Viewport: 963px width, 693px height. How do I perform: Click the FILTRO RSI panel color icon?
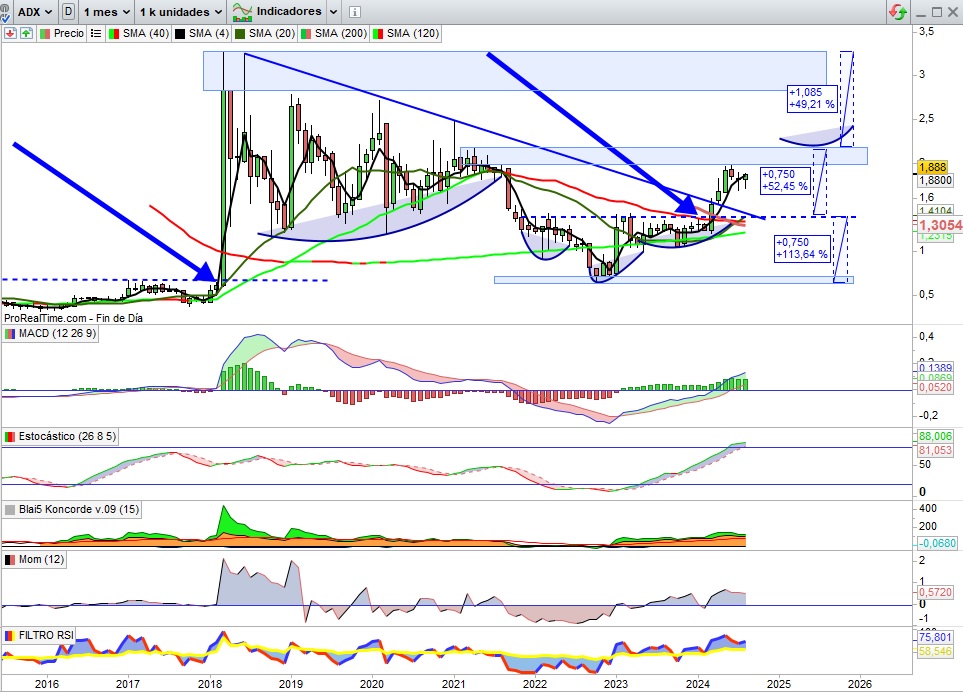point(10,635)
